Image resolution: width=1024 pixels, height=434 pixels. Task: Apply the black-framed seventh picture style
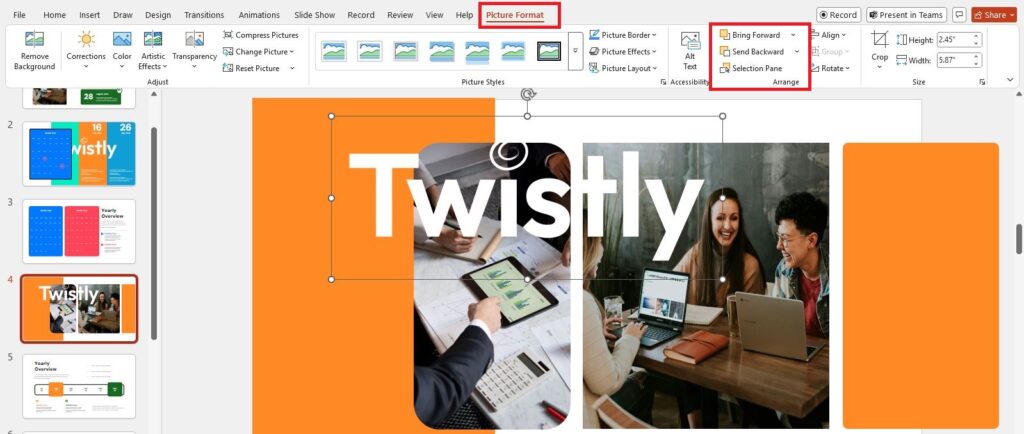coord(549,51)
